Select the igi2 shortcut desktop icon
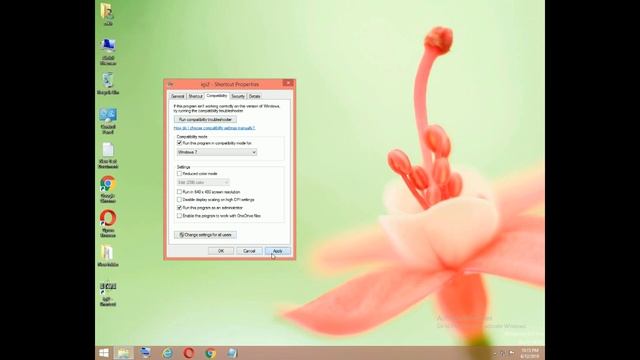Screen dimensions: 640x360 pos(108,294)
